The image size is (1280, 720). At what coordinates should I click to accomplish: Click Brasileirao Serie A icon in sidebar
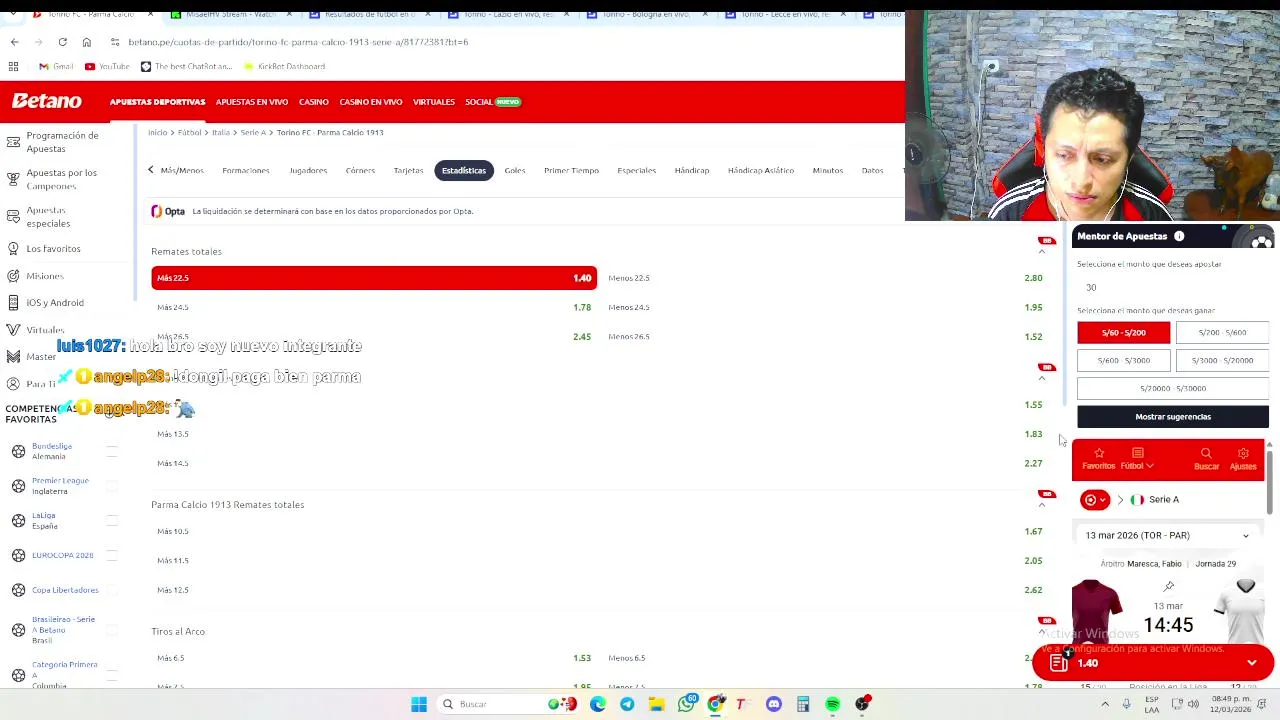(18, 630)
